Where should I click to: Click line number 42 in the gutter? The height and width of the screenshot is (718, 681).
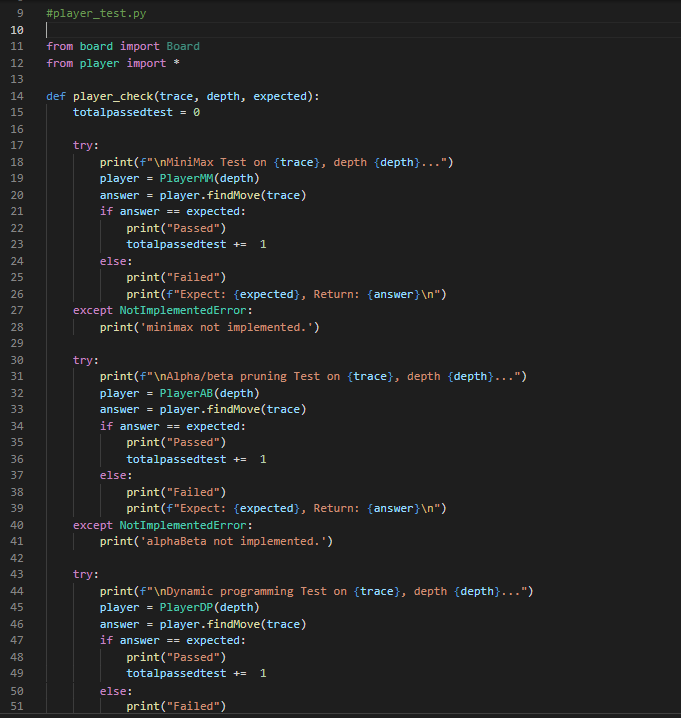[17, 558]
